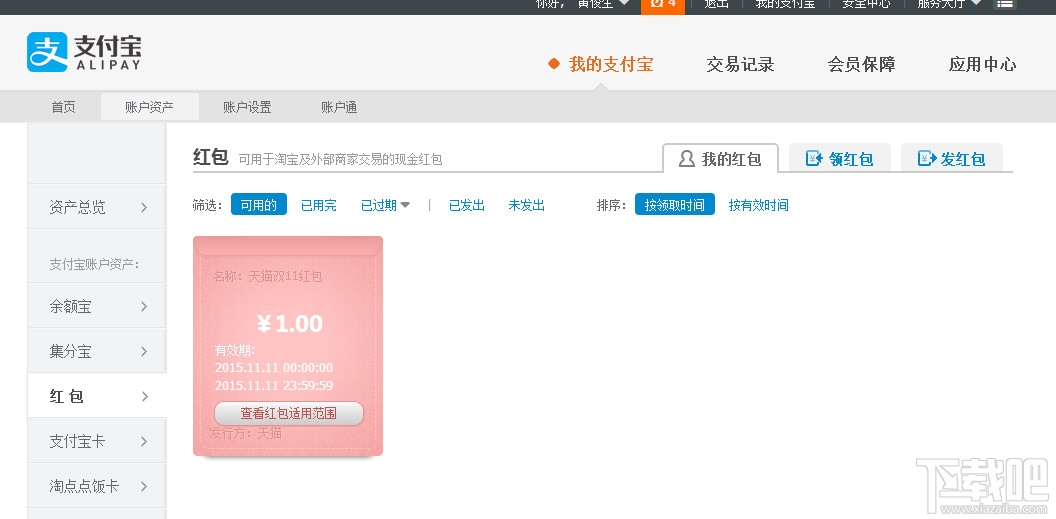Switch to 账户设置 sub-navigation tab
Image resolution: width=1056 pixels, height=519 pixels.
247,107
